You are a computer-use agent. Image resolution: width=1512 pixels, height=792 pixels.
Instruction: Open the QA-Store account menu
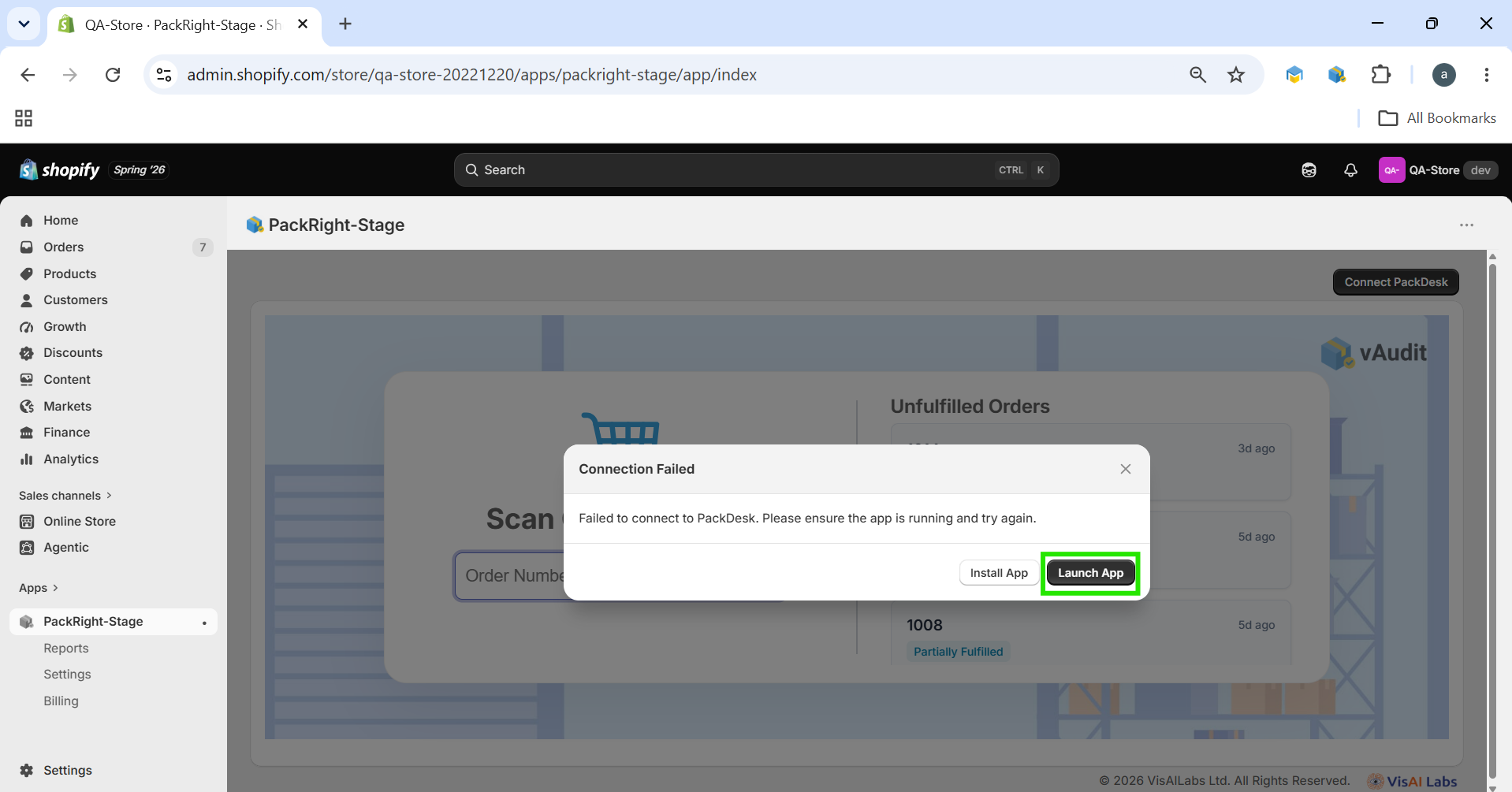[x=1438, y=170]
